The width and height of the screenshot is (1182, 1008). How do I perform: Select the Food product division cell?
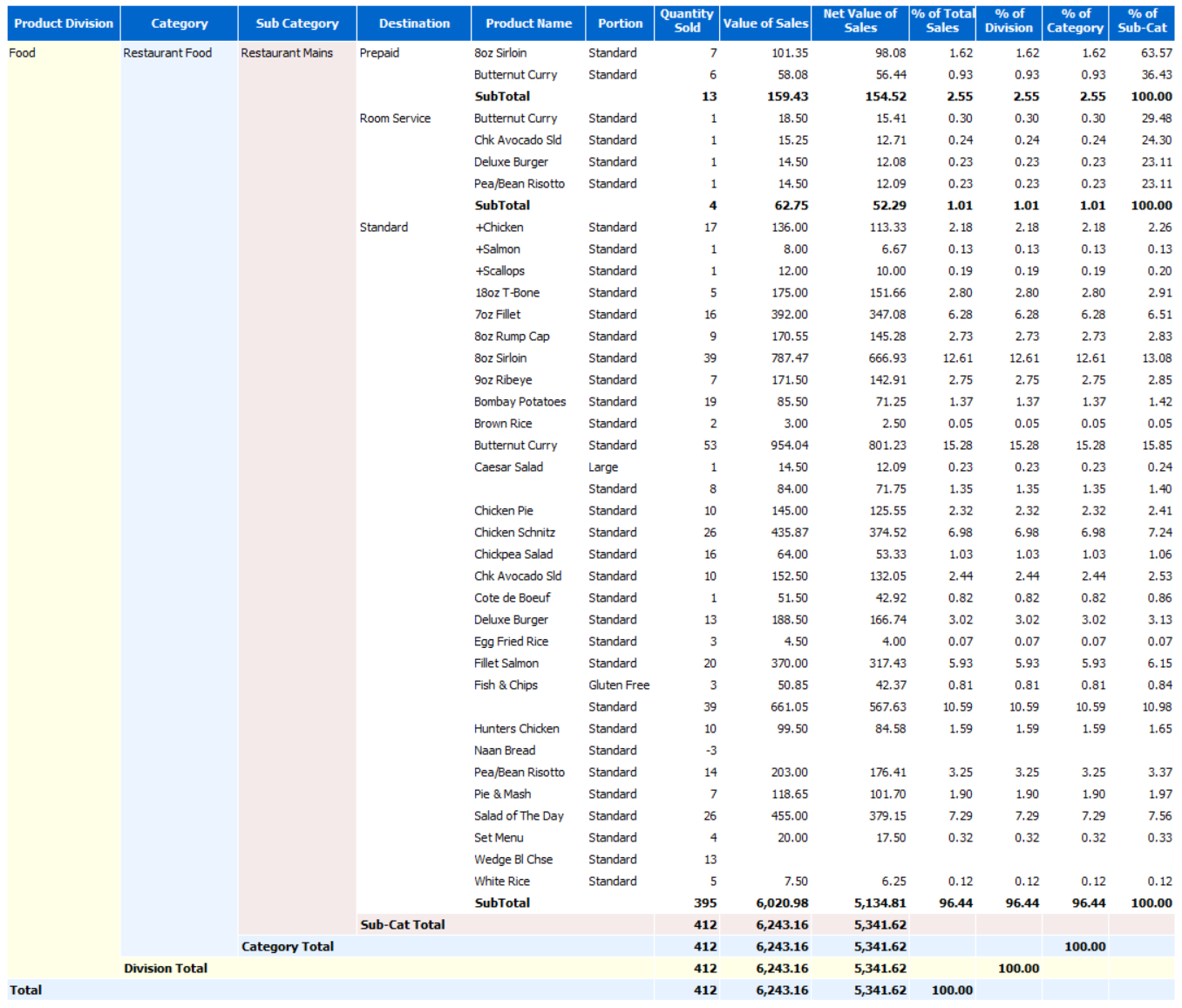(23, 53)
